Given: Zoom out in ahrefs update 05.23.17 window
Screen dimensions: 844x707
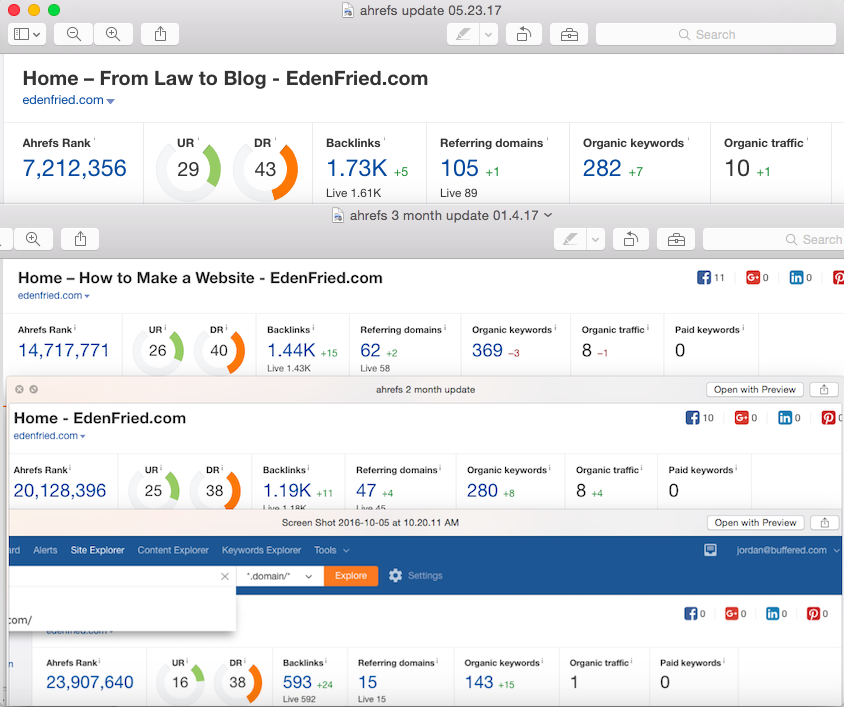Looking at the screenshot, I should 73,34.
